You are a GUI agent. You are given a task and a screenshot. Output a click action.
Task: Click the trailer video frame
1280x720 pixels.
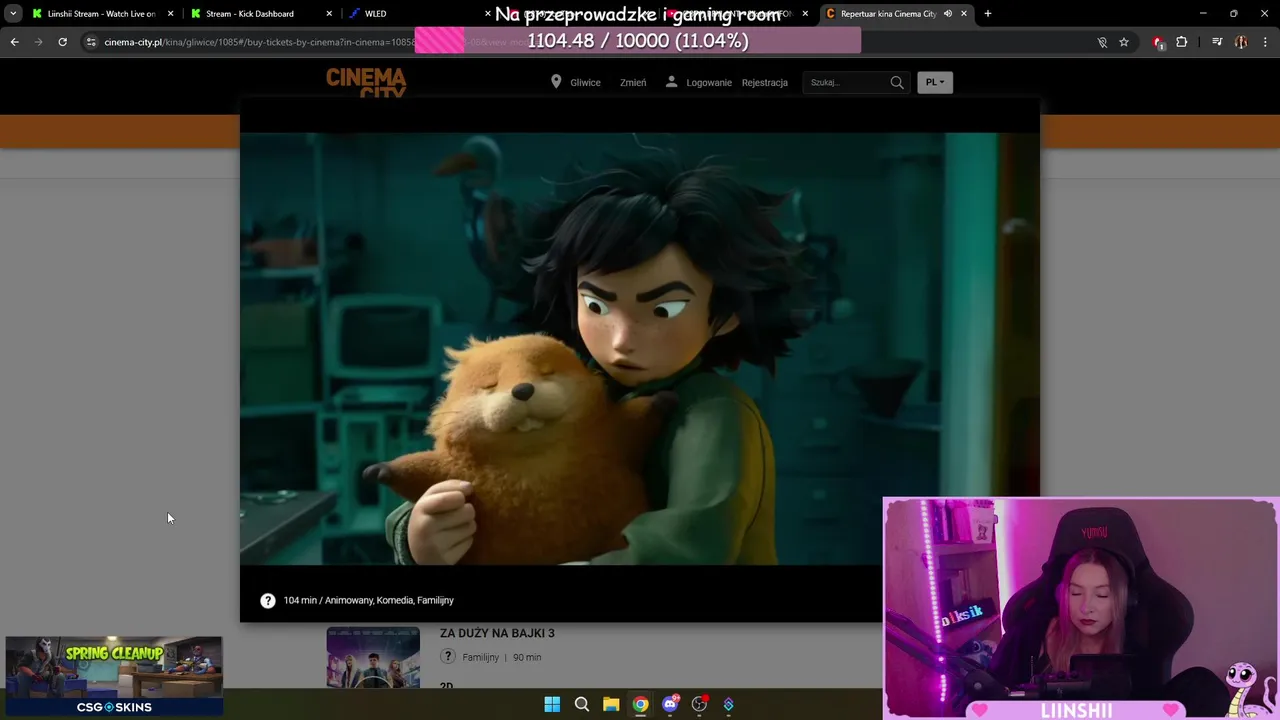[x=640, y=349]
